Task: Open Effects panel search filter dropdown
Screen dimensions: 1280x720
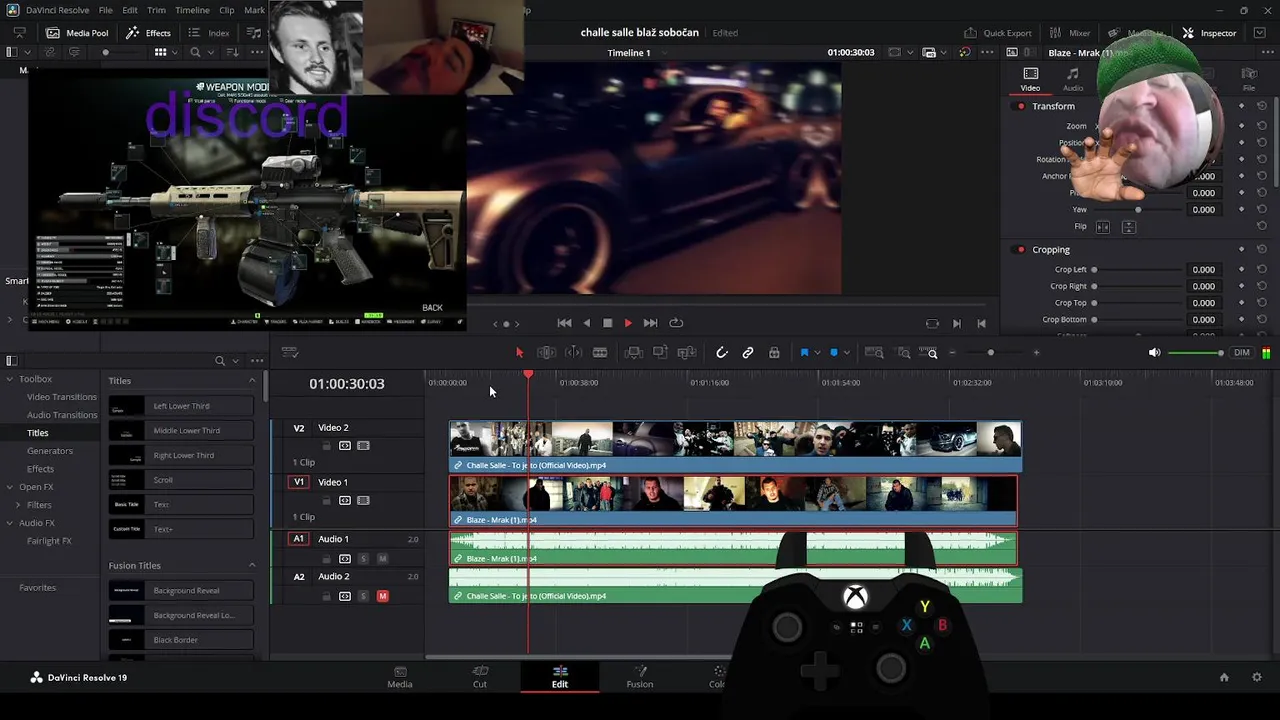Action: (x=236, y=361)
